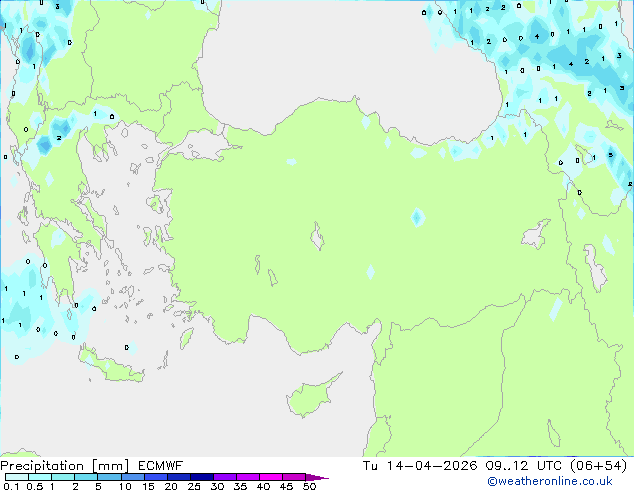Click the 'ECMWF' model label
The image size is (634, 490).
pos(161,466)
